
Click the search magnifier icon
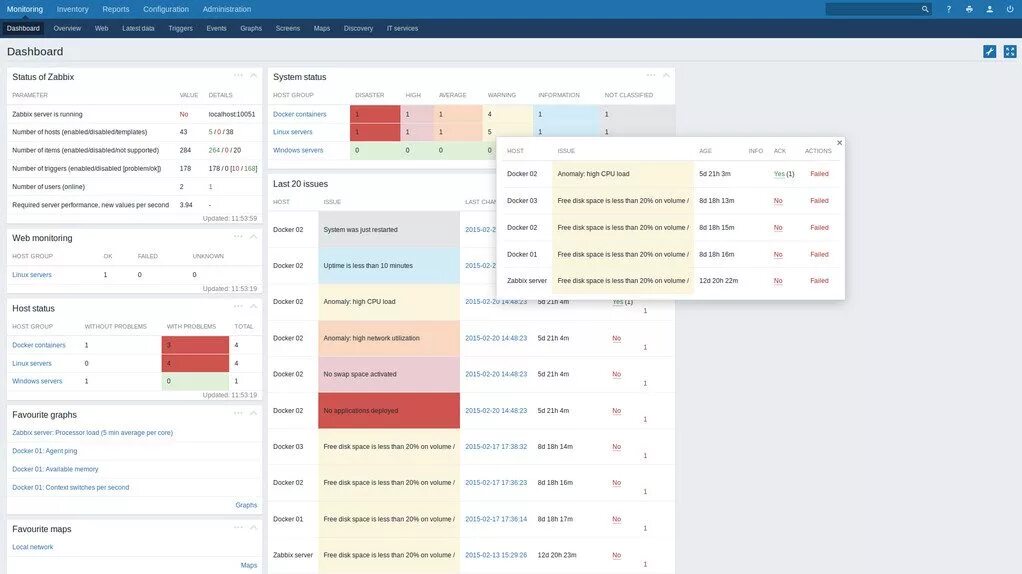coord(924,9)
